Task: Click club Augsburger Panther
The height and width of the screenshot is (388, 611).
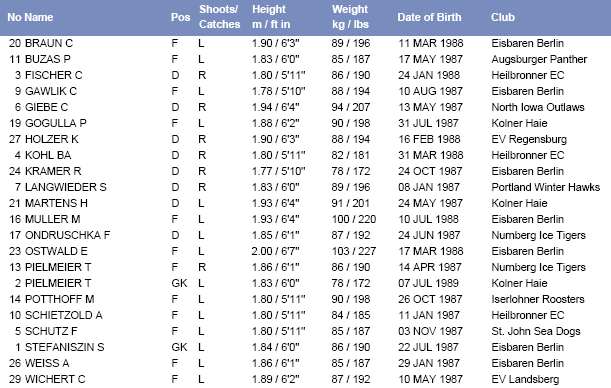Action: pos(539,59)
